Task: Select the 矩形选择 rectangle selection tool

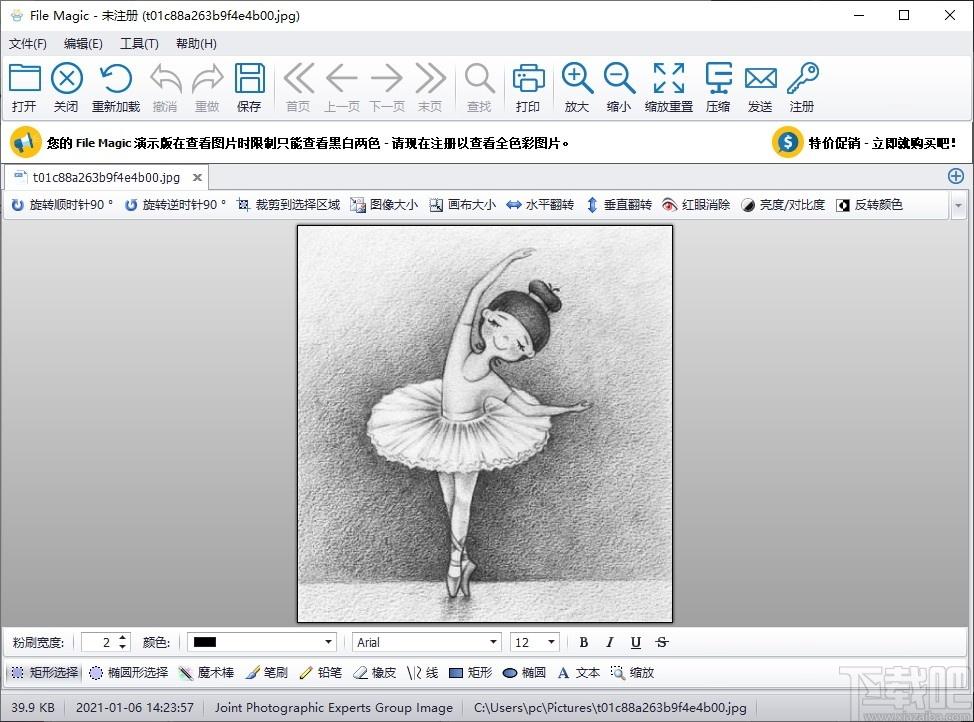Action: 45,673
